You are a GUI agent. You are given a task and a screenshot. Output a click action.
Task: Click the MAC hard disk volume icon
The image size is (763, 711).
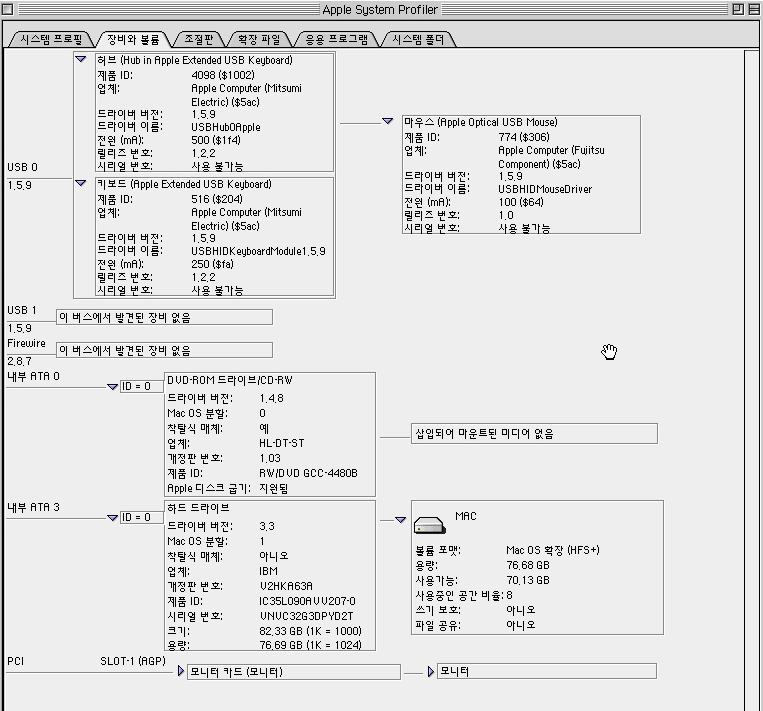[434, 526]
